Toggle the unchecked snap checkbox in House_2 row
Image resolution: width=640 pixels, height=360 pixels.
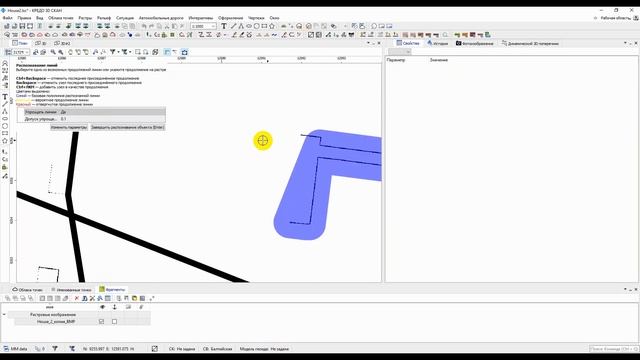pos(114,322)
